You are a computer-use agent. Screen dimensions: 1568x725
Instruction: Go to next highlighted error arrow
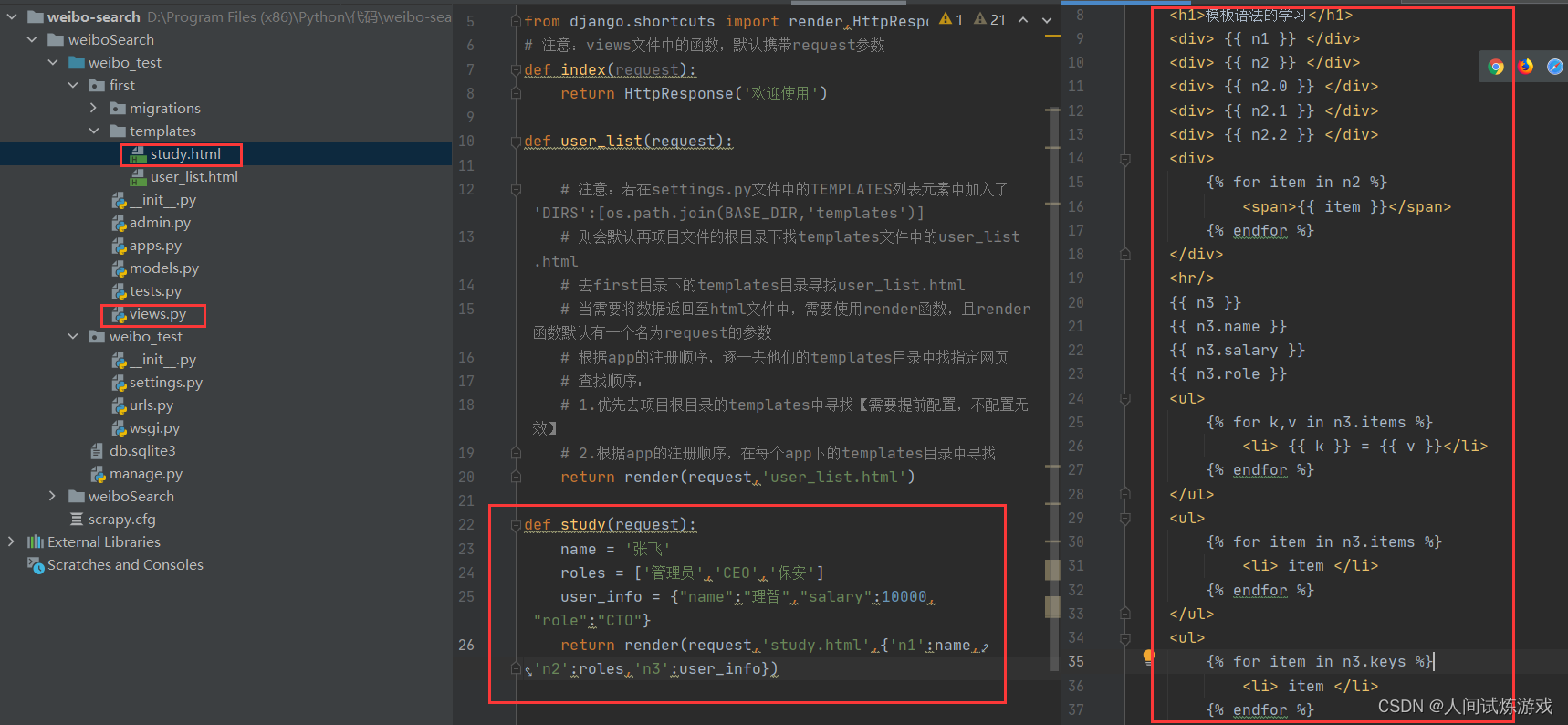point(1046,19)
